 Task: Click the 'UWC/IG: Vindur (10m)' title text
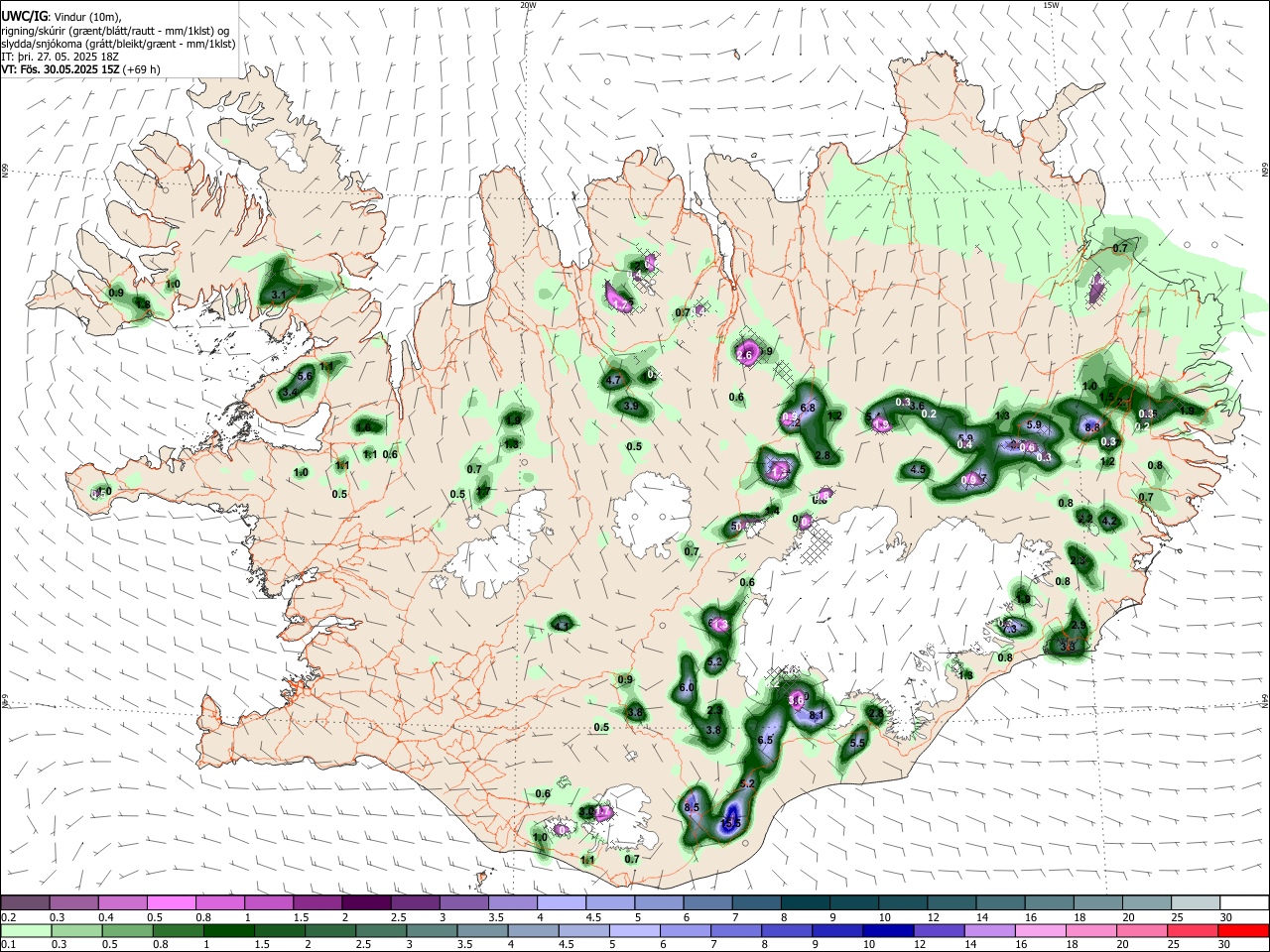pos(61,17)
